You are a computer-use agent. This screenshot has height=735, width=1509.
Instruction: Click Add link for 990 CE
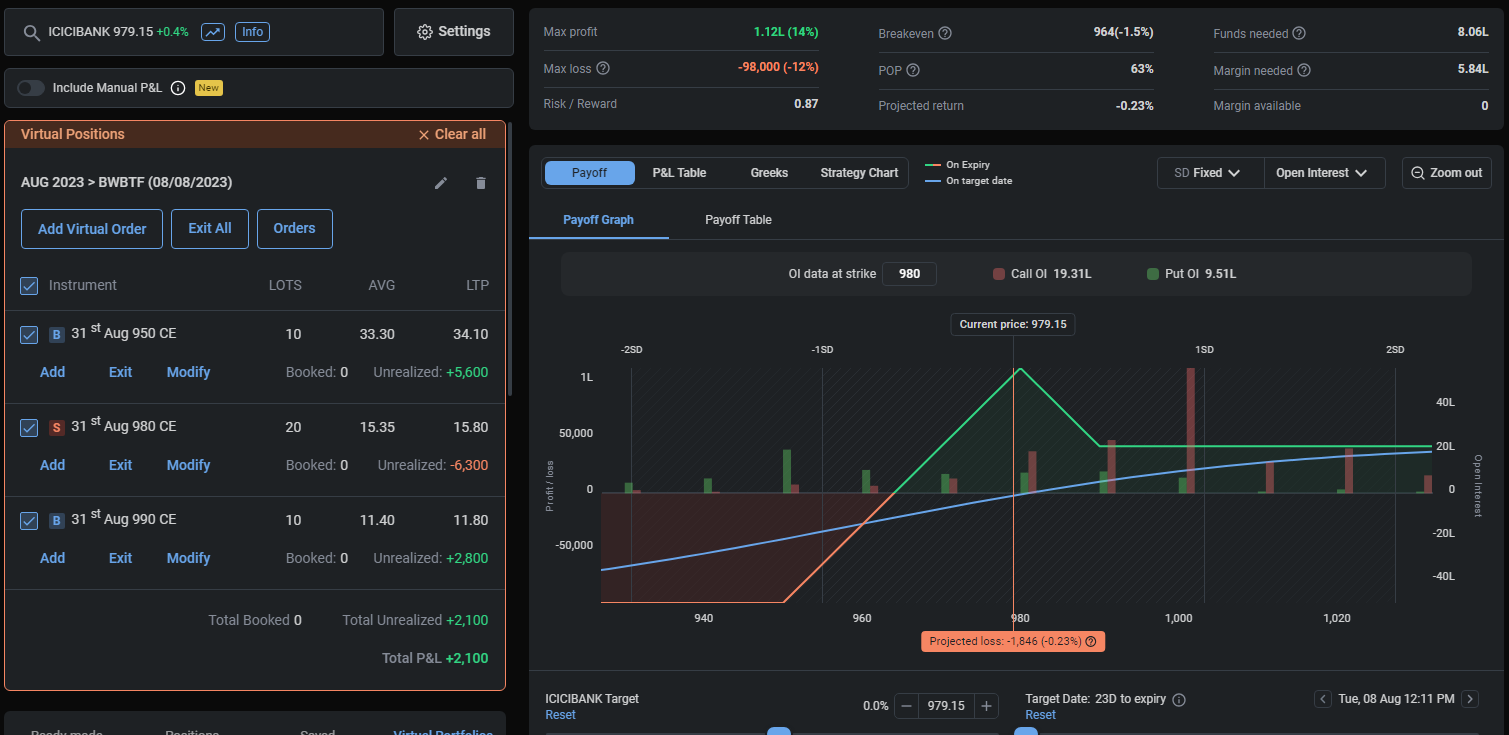[x=52, y=558]
